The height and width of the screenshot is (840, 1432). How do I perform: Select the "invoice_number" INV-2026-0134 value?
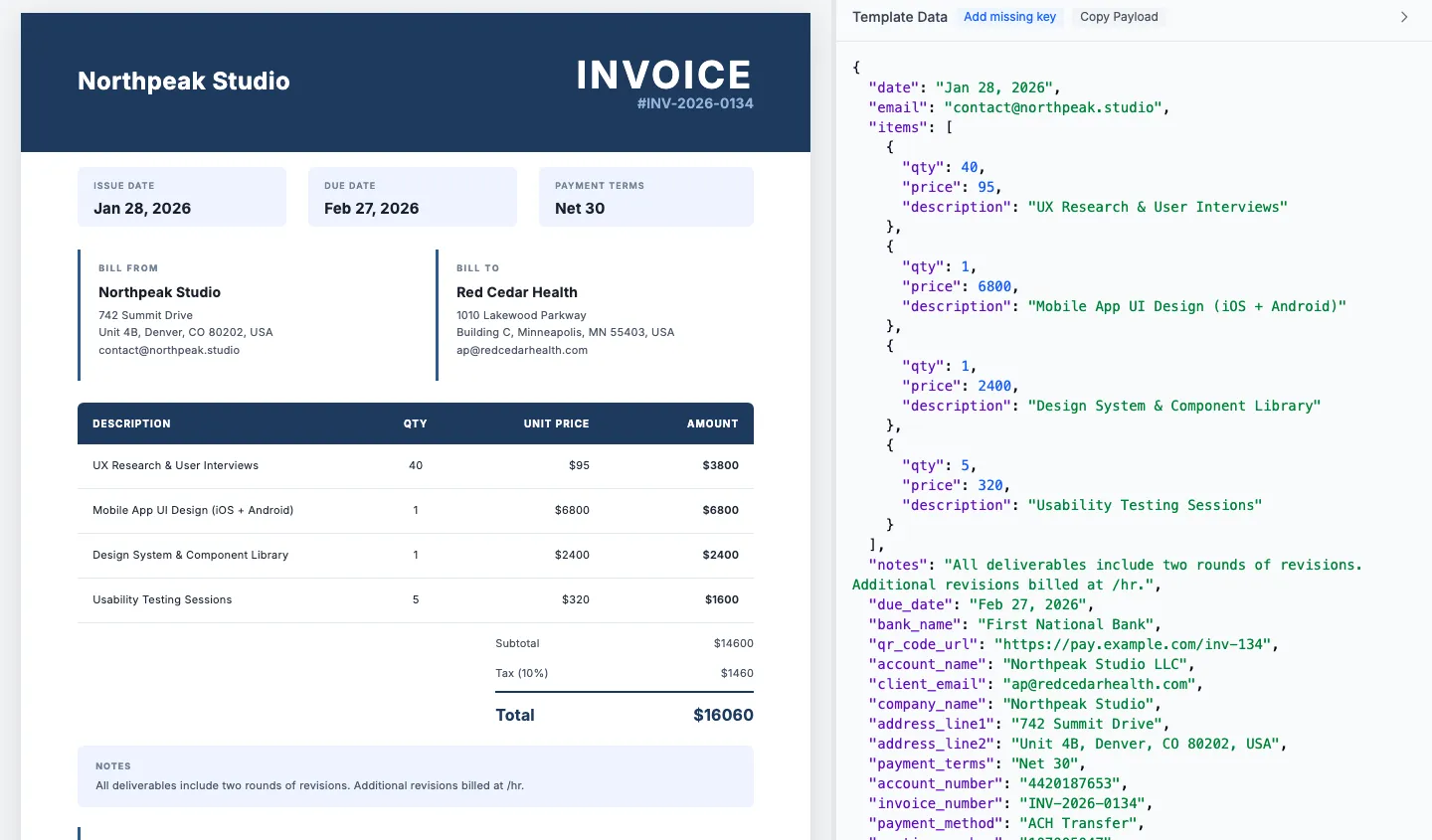1082,803
